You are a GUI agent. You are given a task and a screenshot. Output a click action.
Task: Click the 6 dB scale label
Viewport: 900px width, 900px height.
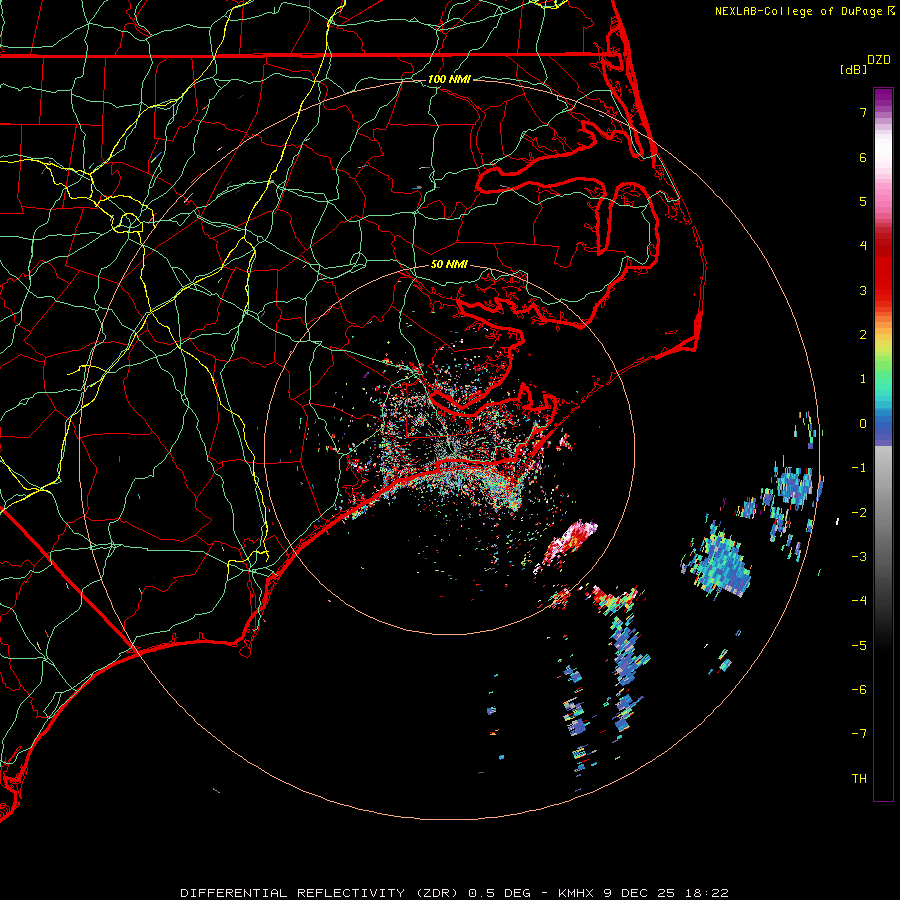863,157
